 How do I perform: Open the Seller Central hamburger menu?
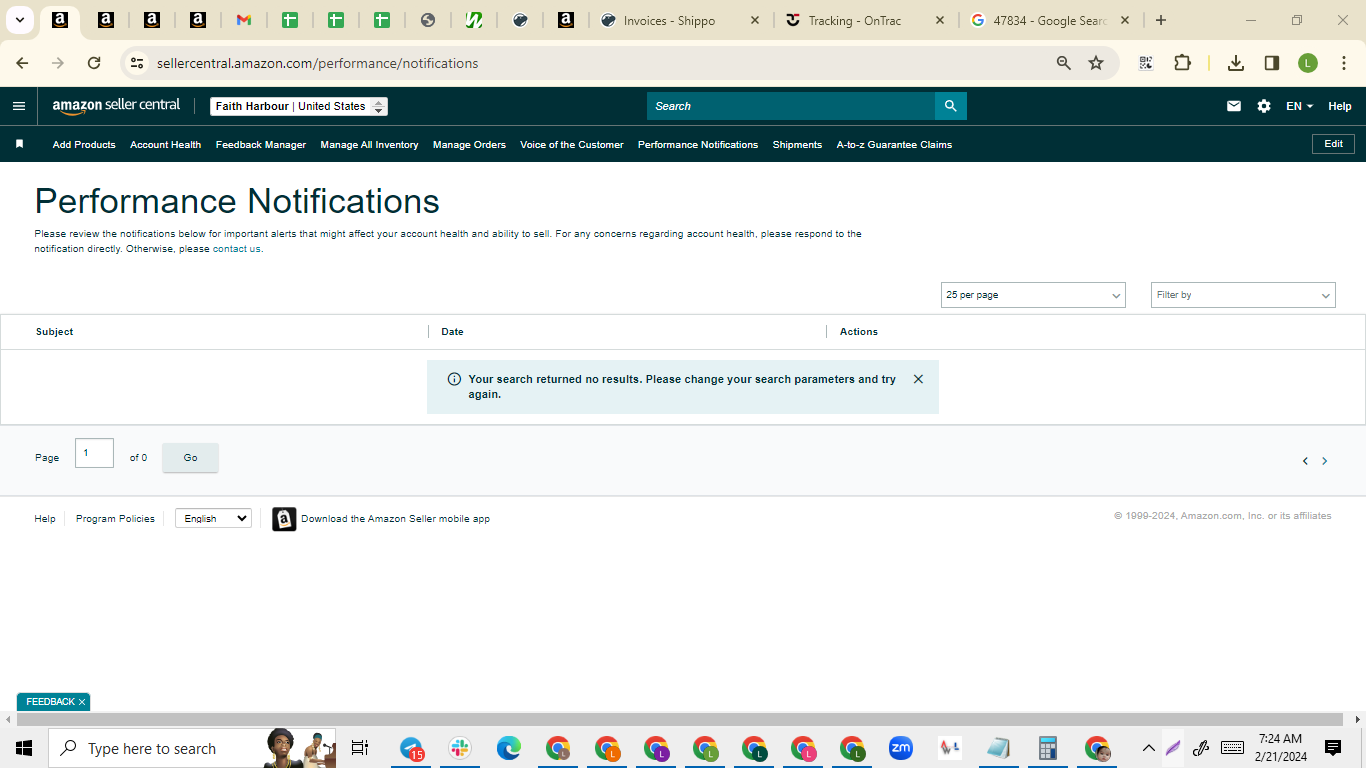19,106
